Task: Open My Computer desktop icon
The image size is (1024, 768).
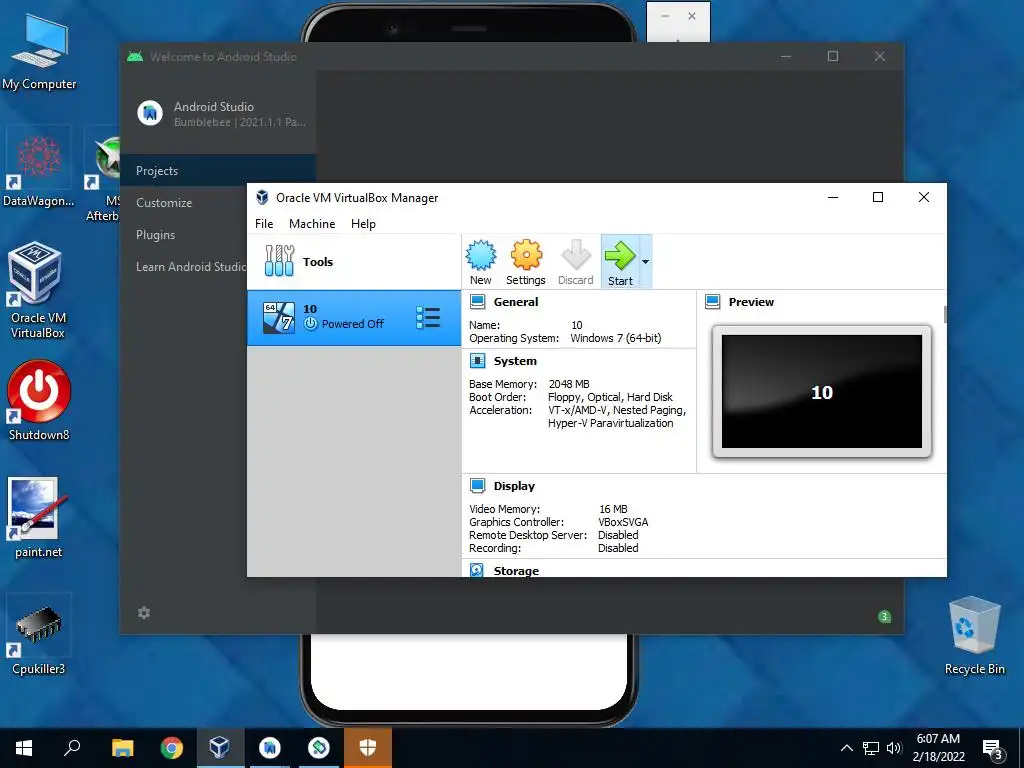Action: [39, 54]
